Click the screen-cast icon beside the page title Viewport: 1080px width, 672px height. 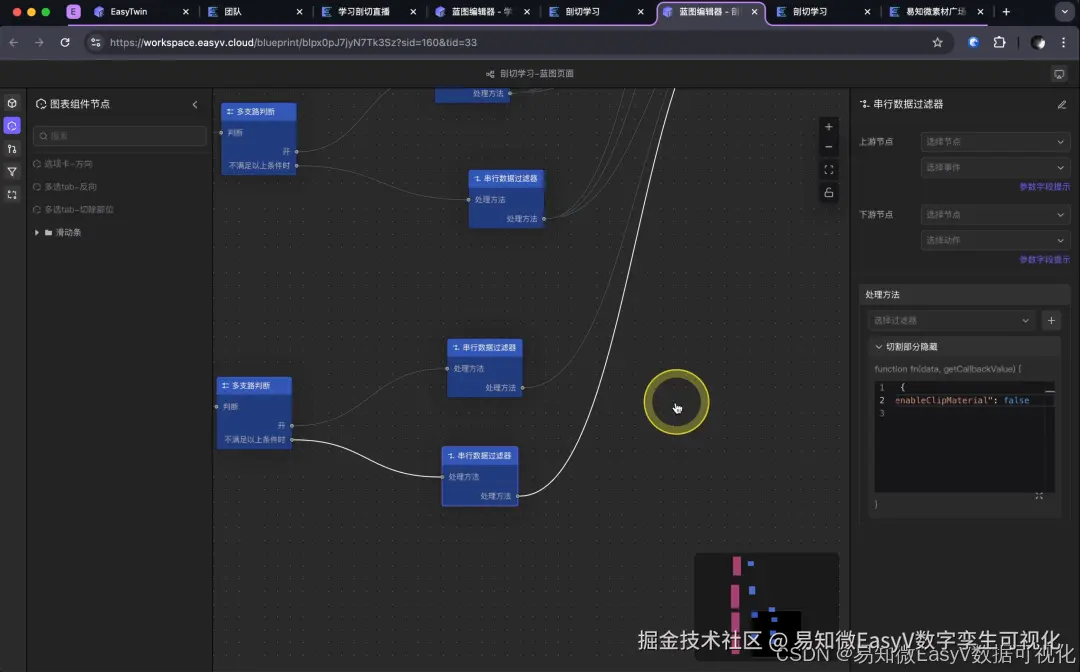tap(1059, 73)
